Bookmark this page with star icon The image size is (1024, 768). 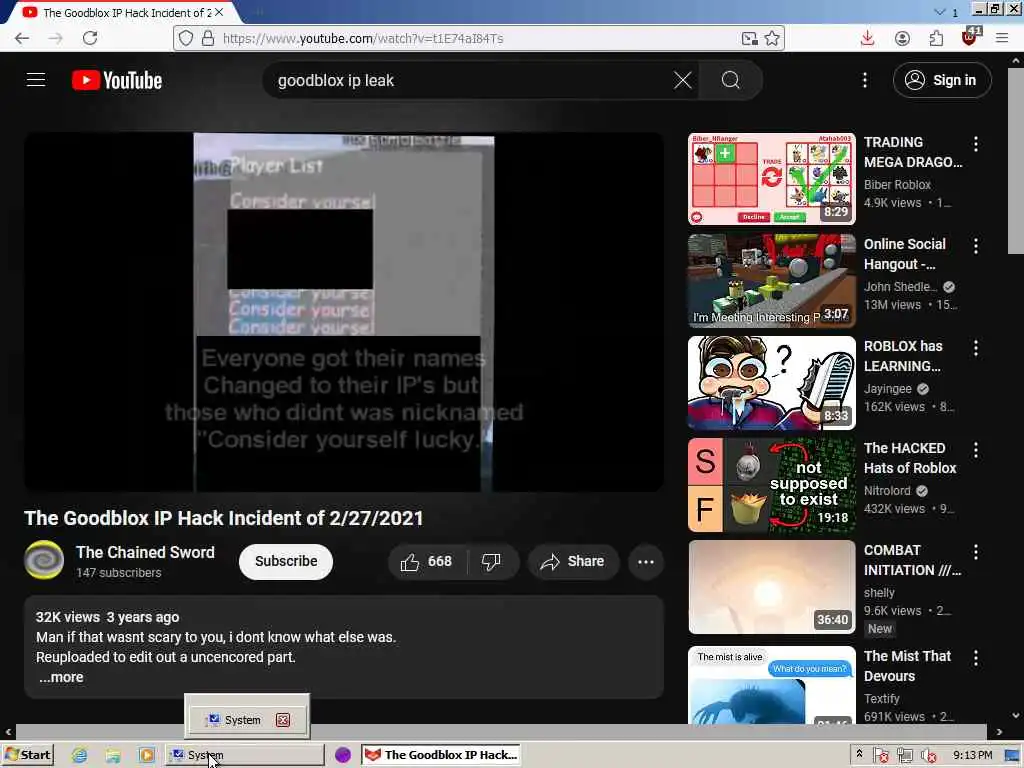click(x=772, y=39)
